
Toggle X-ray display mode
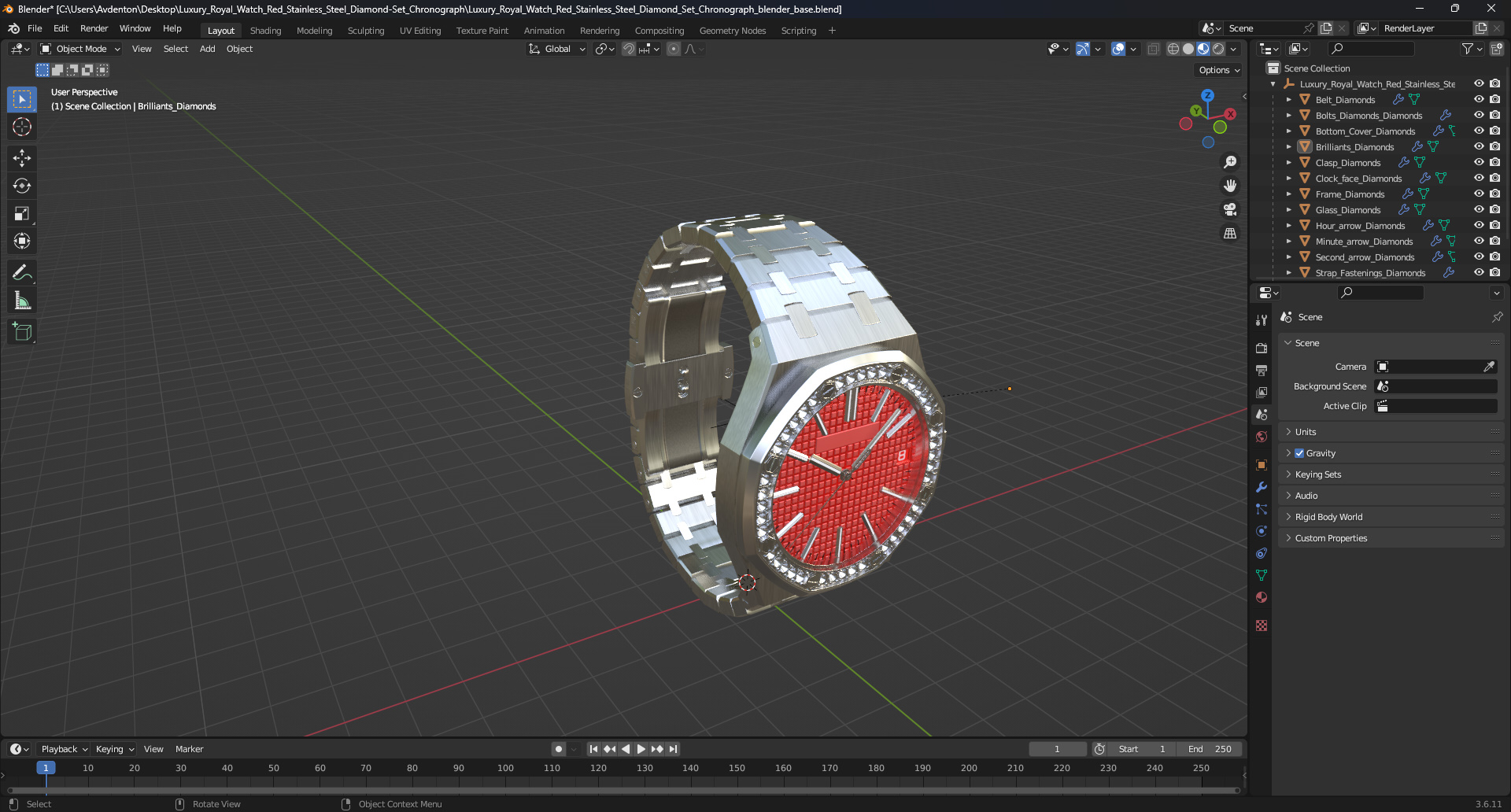(x=1153, y=49)
